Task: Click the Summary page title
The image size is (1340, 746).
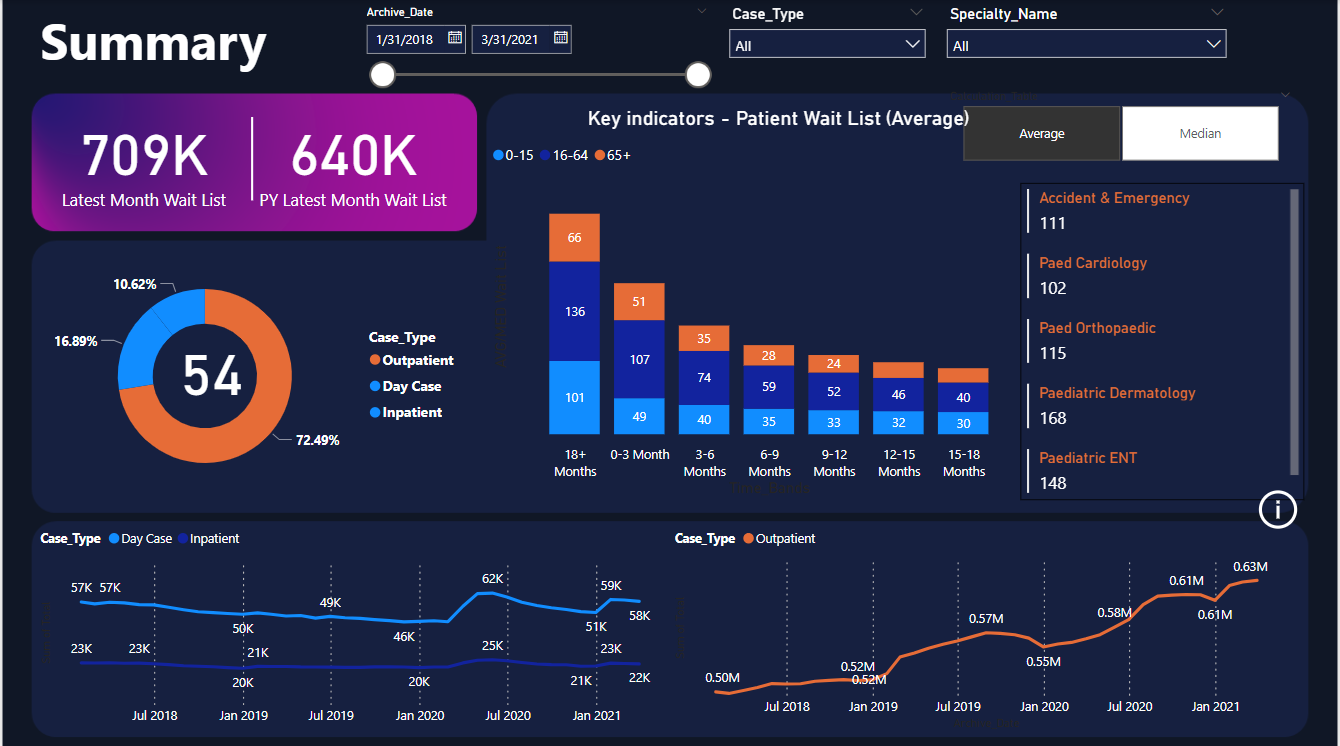Action: click(x=152, y=45)
